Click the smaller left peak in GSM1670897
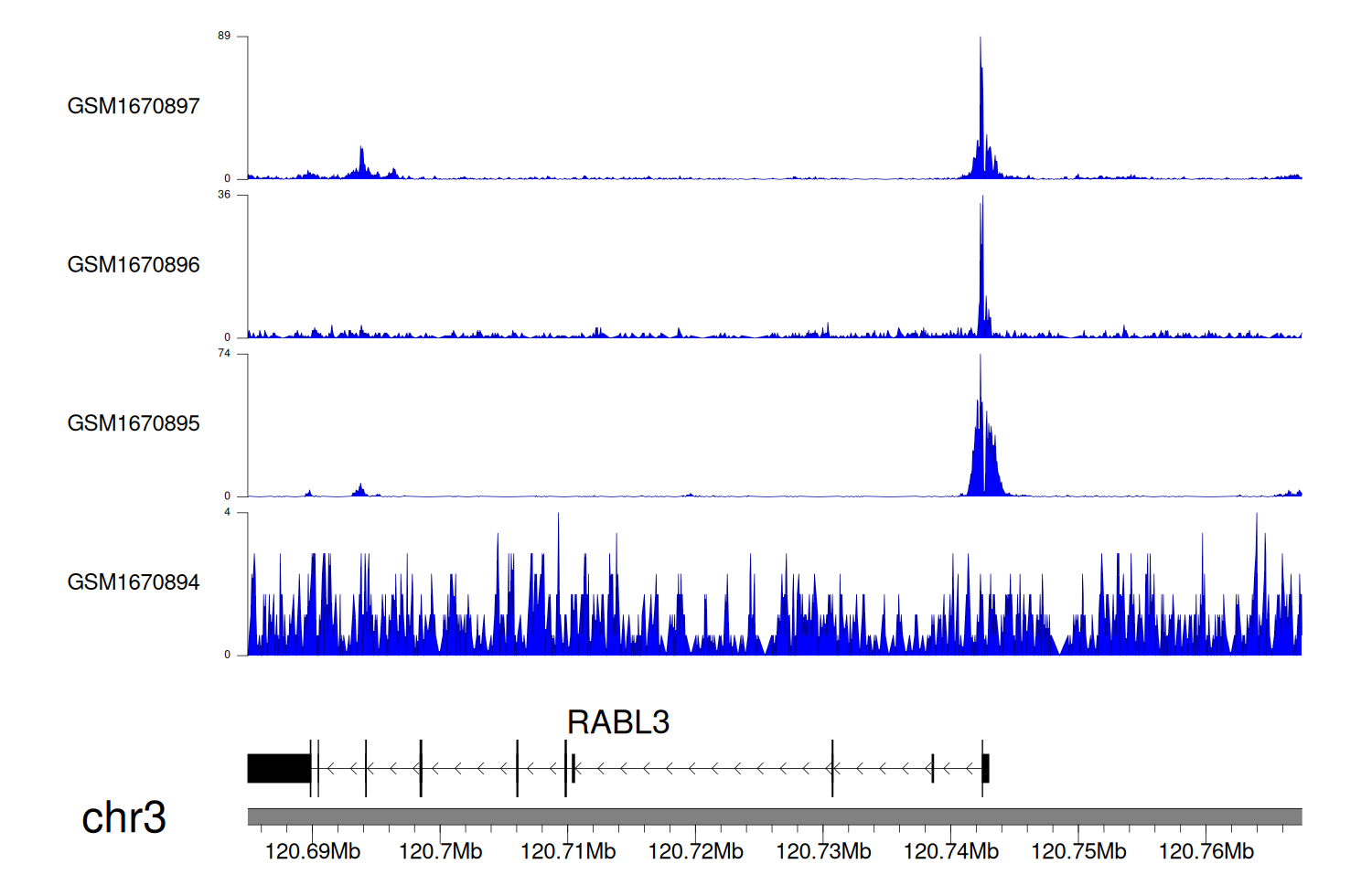The image size is (1372, 896). tap(362, 163)
